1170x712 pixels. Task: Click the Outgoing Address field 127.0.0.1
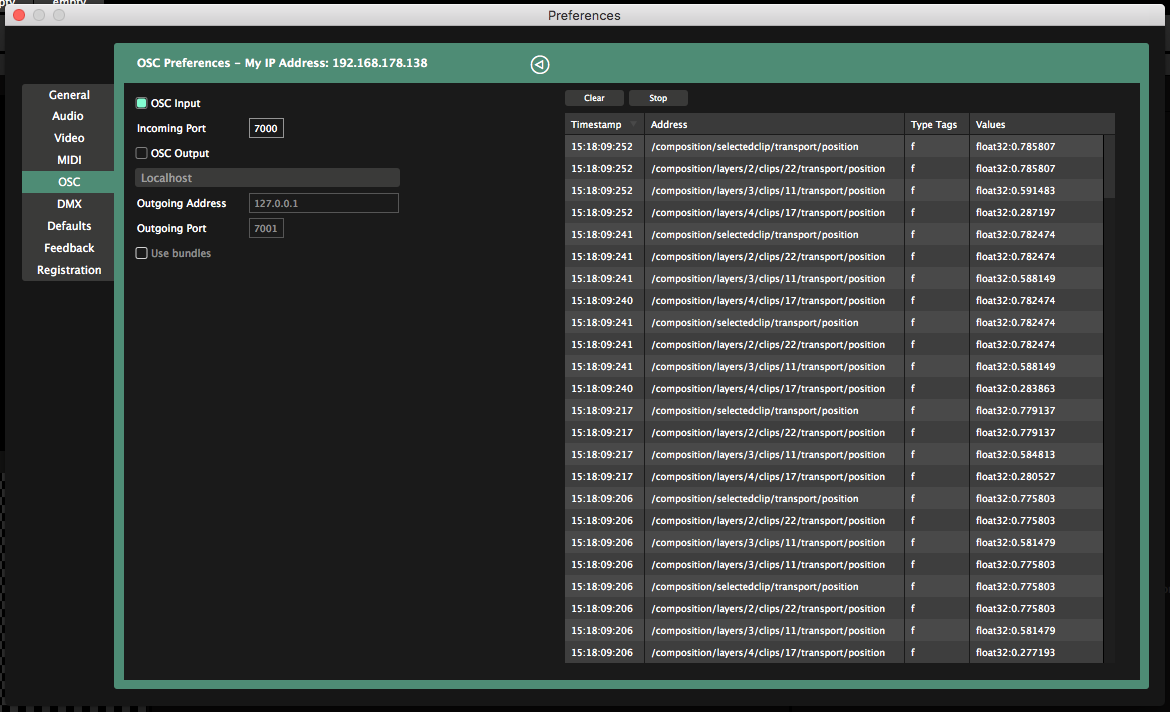[323, 203]
